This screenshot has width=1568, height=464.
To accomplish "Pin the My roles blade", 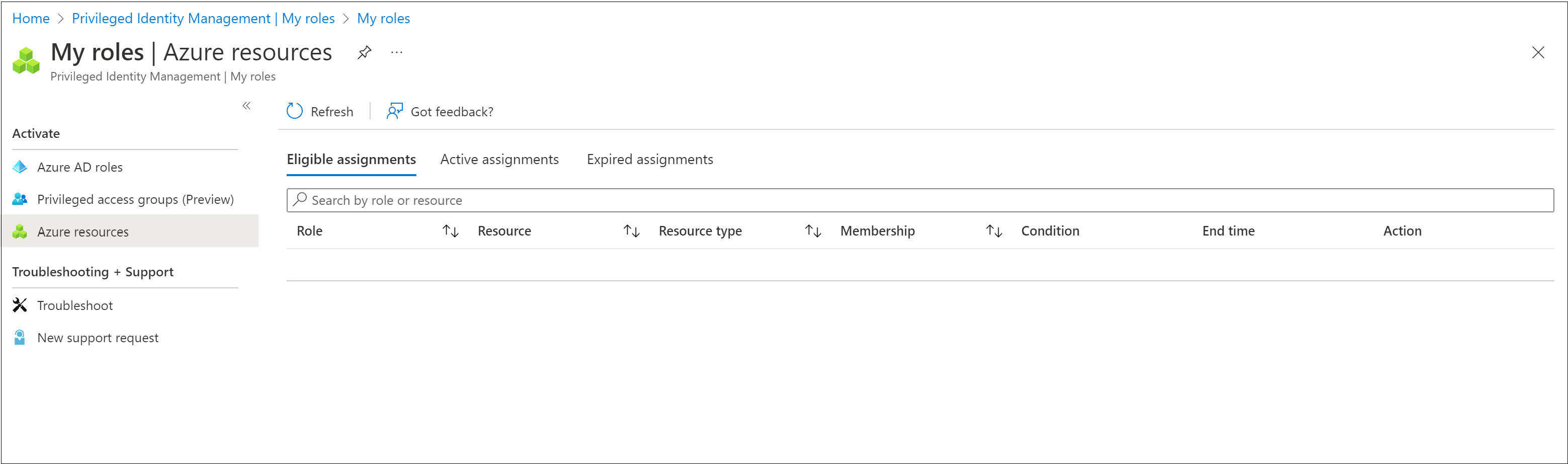I will (364, 52).
